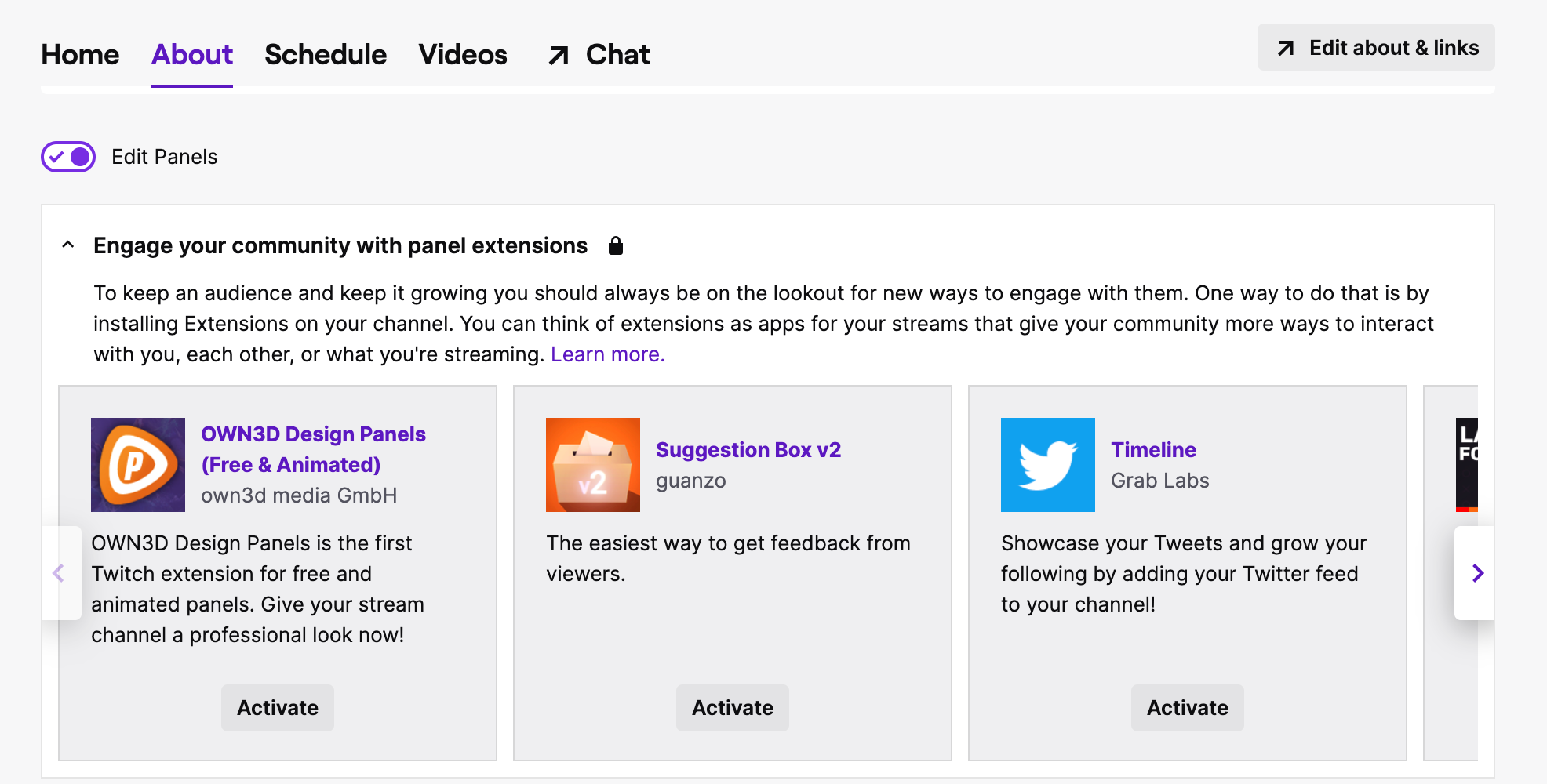
Task: Click the arrow icon in Edit about & links
Action: coord(1283,48)
